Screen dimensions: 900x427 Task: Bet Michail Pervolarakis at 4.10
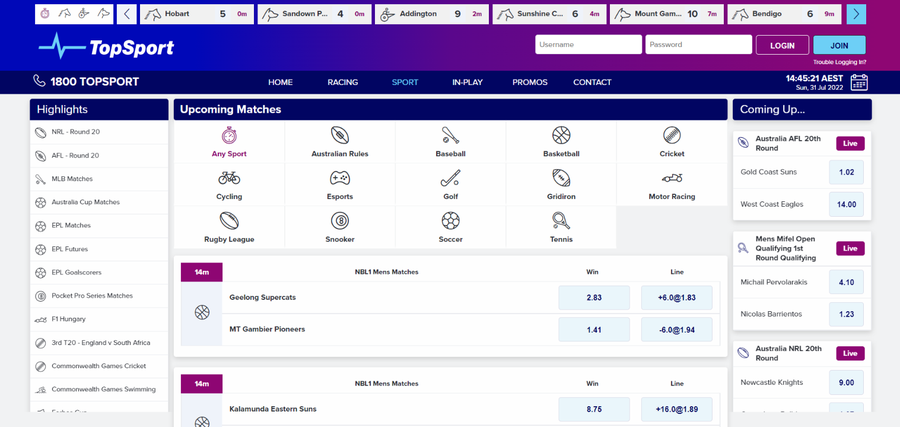pos(847,282)
